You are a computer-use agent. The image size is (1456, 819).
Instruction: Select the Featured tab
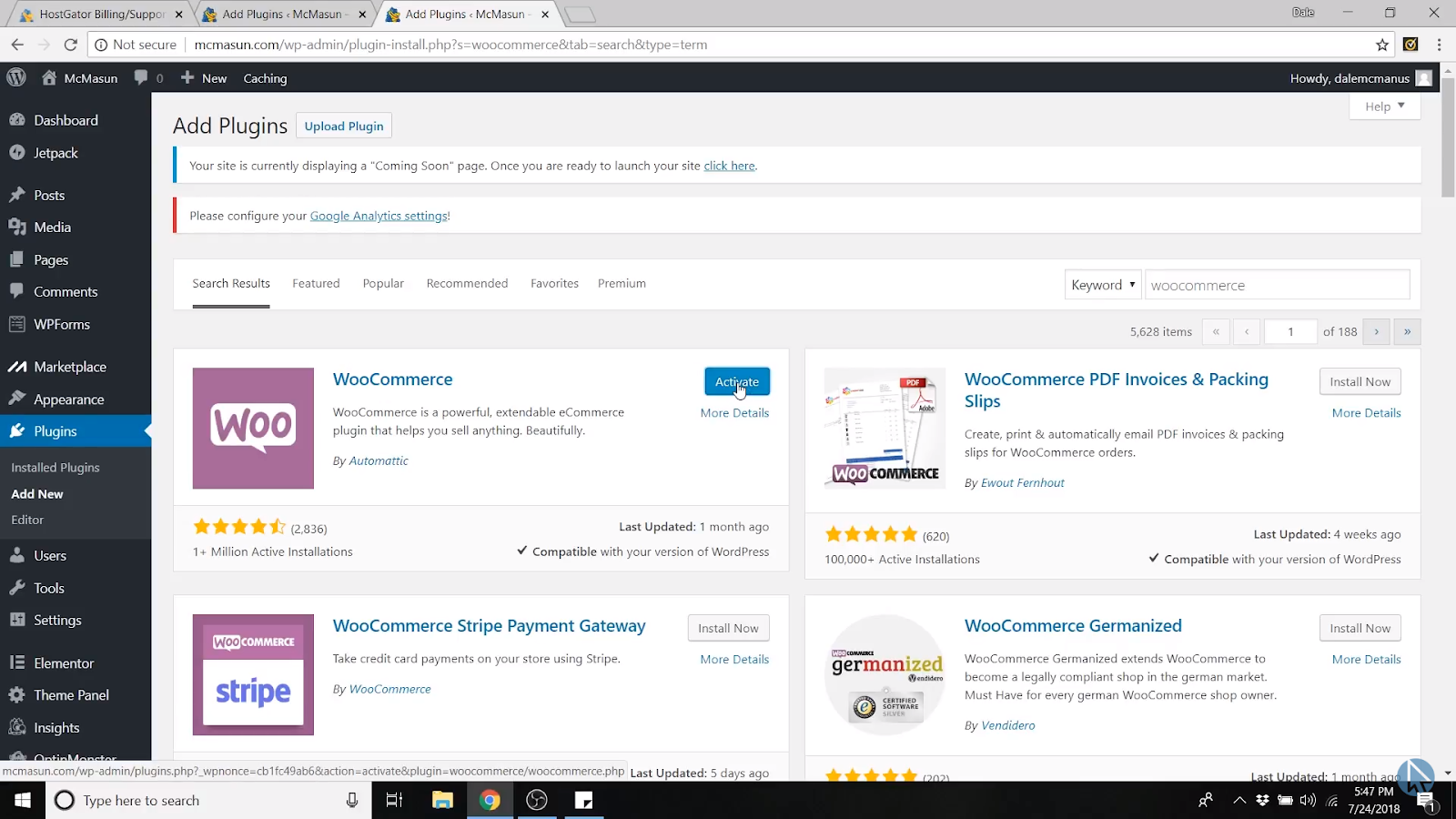pos(316,283)
